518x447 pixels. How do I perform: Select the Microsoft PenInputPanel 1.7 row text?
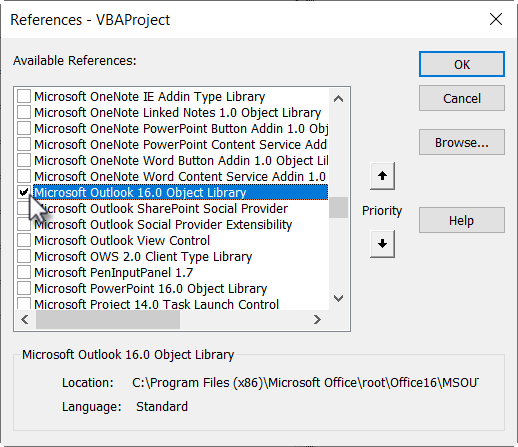114,273
